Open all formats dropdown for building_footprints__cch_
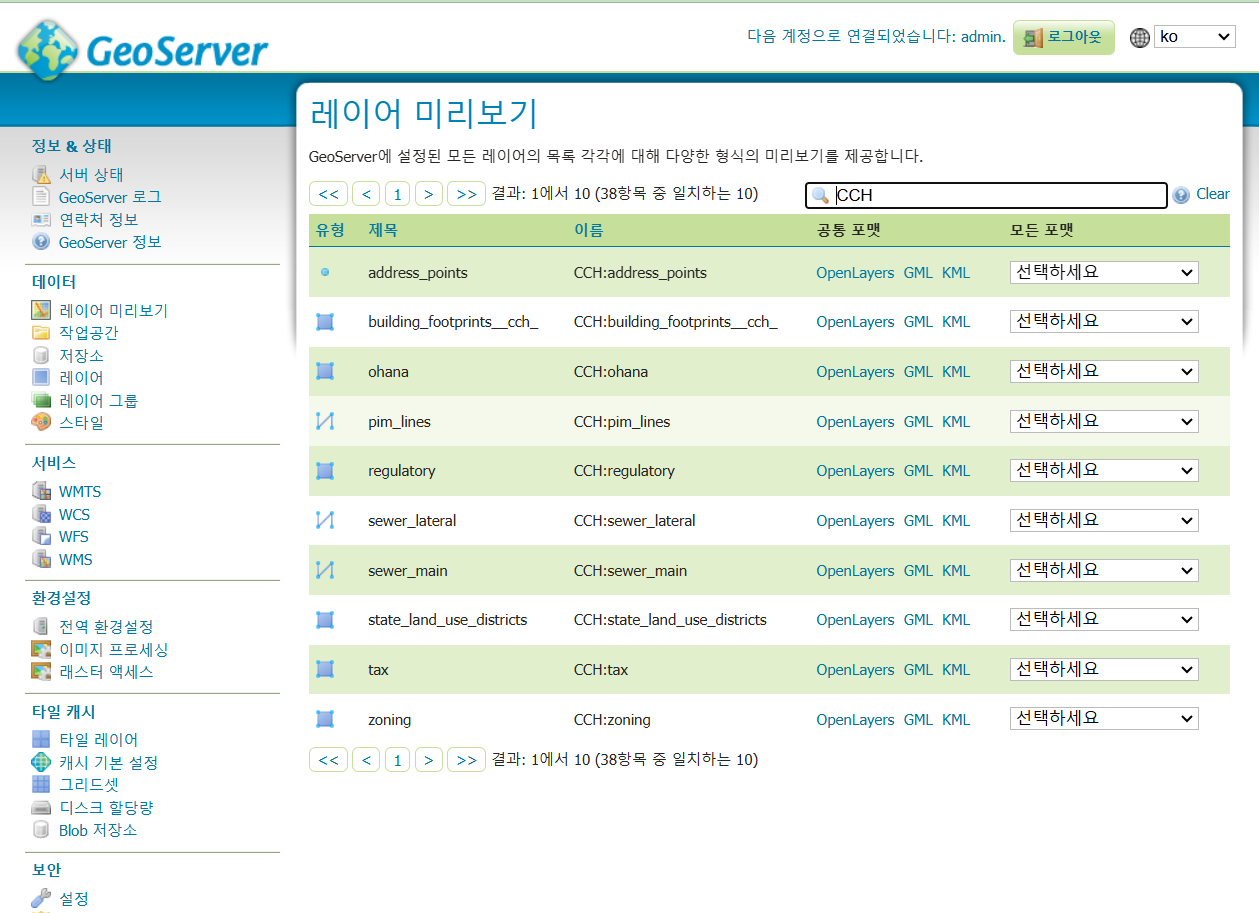The width and height of the screenshot is (1259, 913). tap(1104, 322)
